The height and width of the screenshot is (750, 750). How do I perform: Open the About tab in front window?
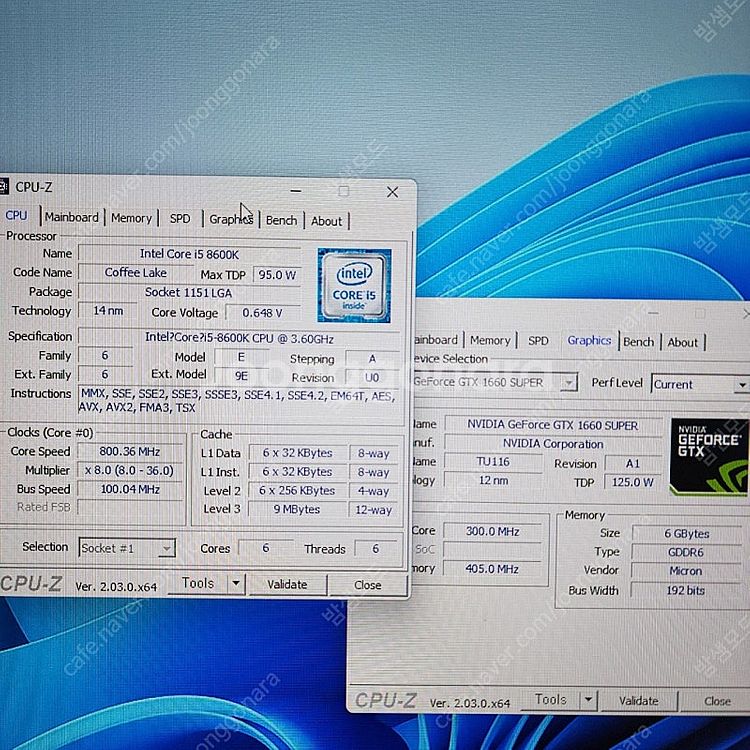tap(327, 221)
